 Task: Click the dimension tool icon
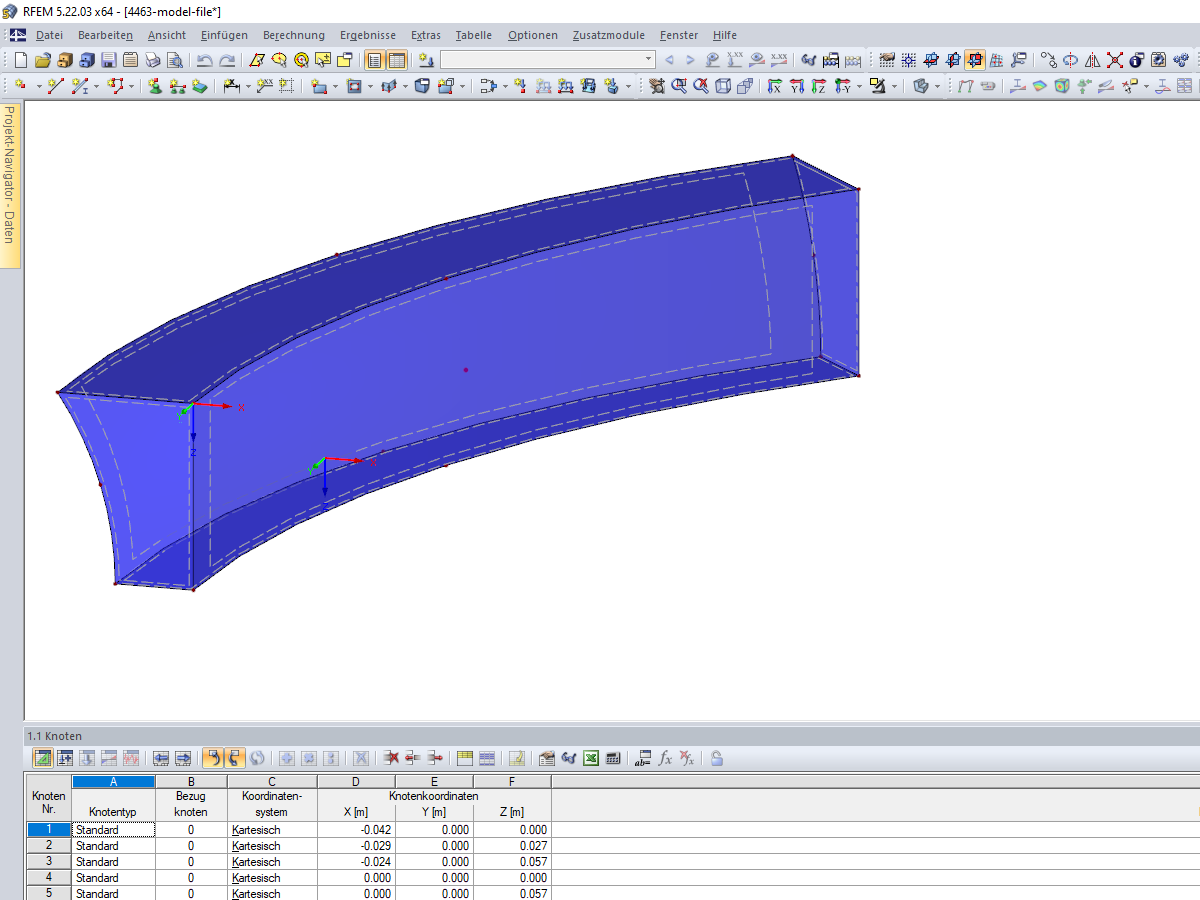pyautogui.click(x=232, y=86)
